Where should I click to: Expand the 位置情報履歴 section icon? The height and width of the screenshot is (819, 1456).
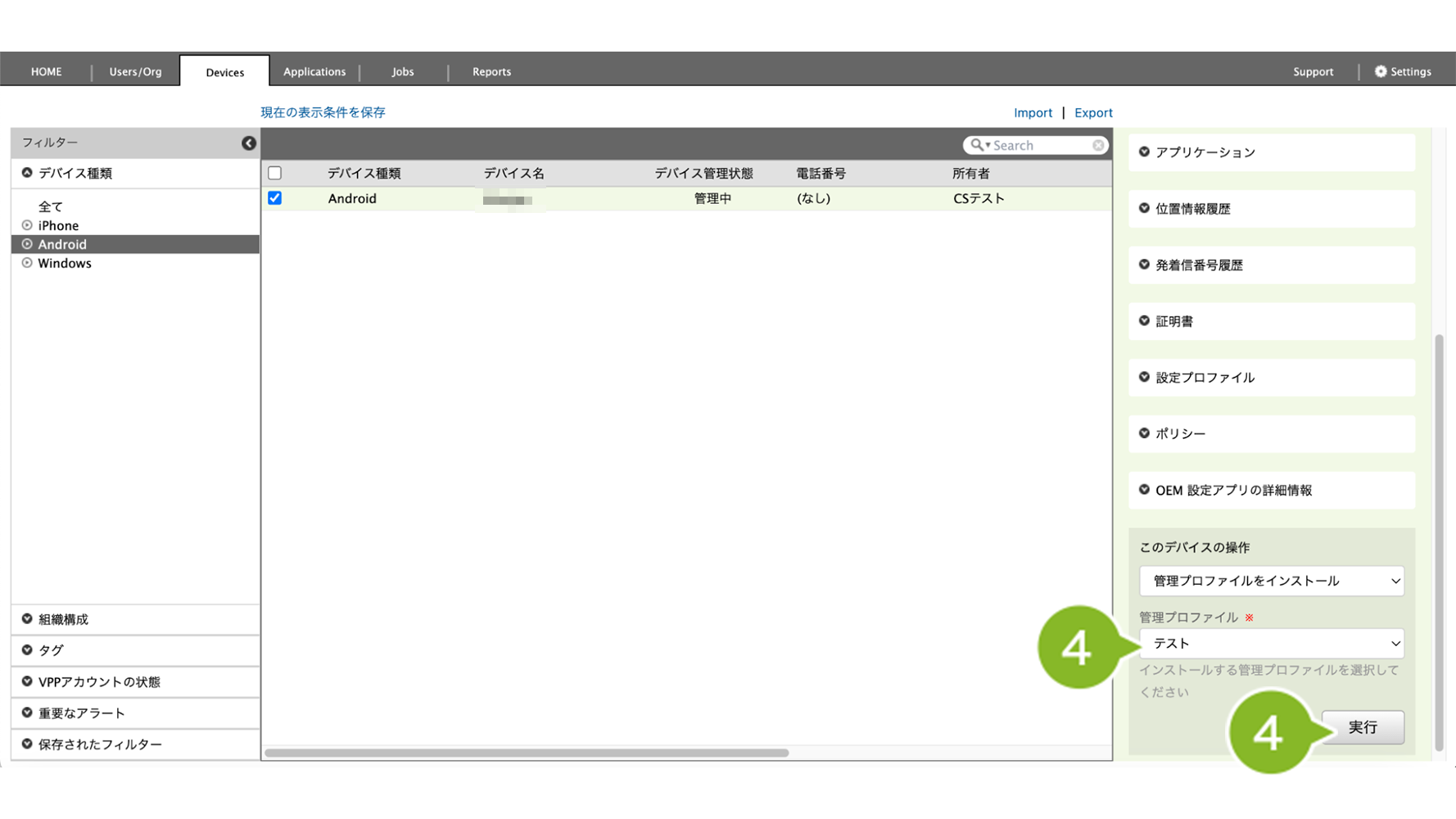tap(1144, 208)
